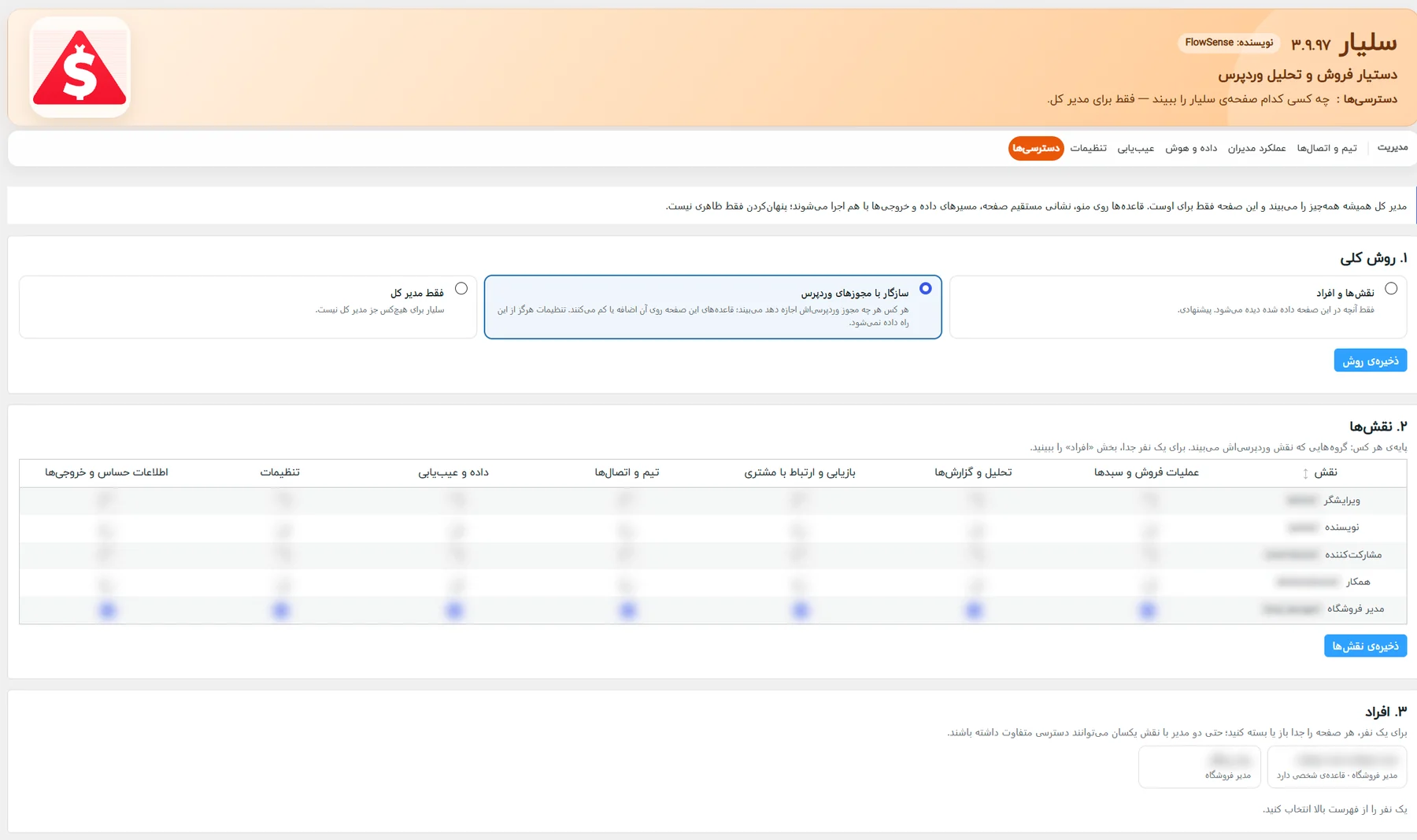Click the مدیر فروشگاه role row label

tap(1356, 609)
